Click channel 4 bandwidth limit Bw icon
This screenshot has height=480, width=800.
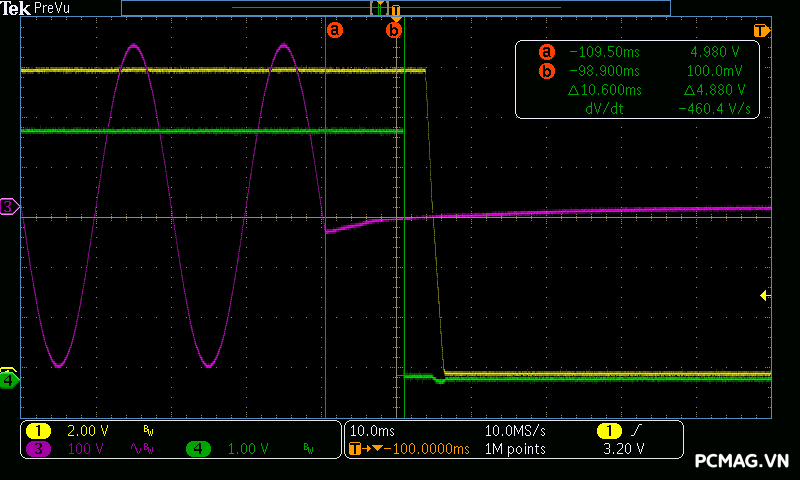[308, 449]
